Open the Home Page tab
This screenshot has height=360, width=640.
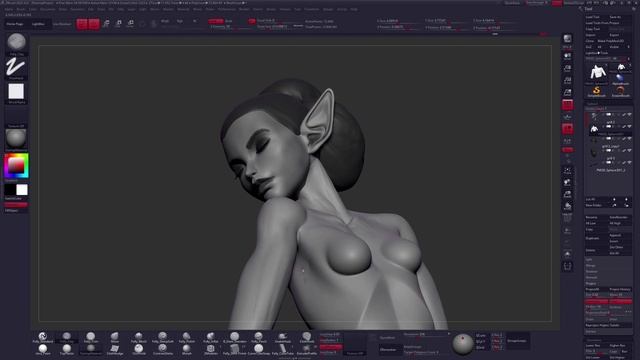click(x=15, y=24)
